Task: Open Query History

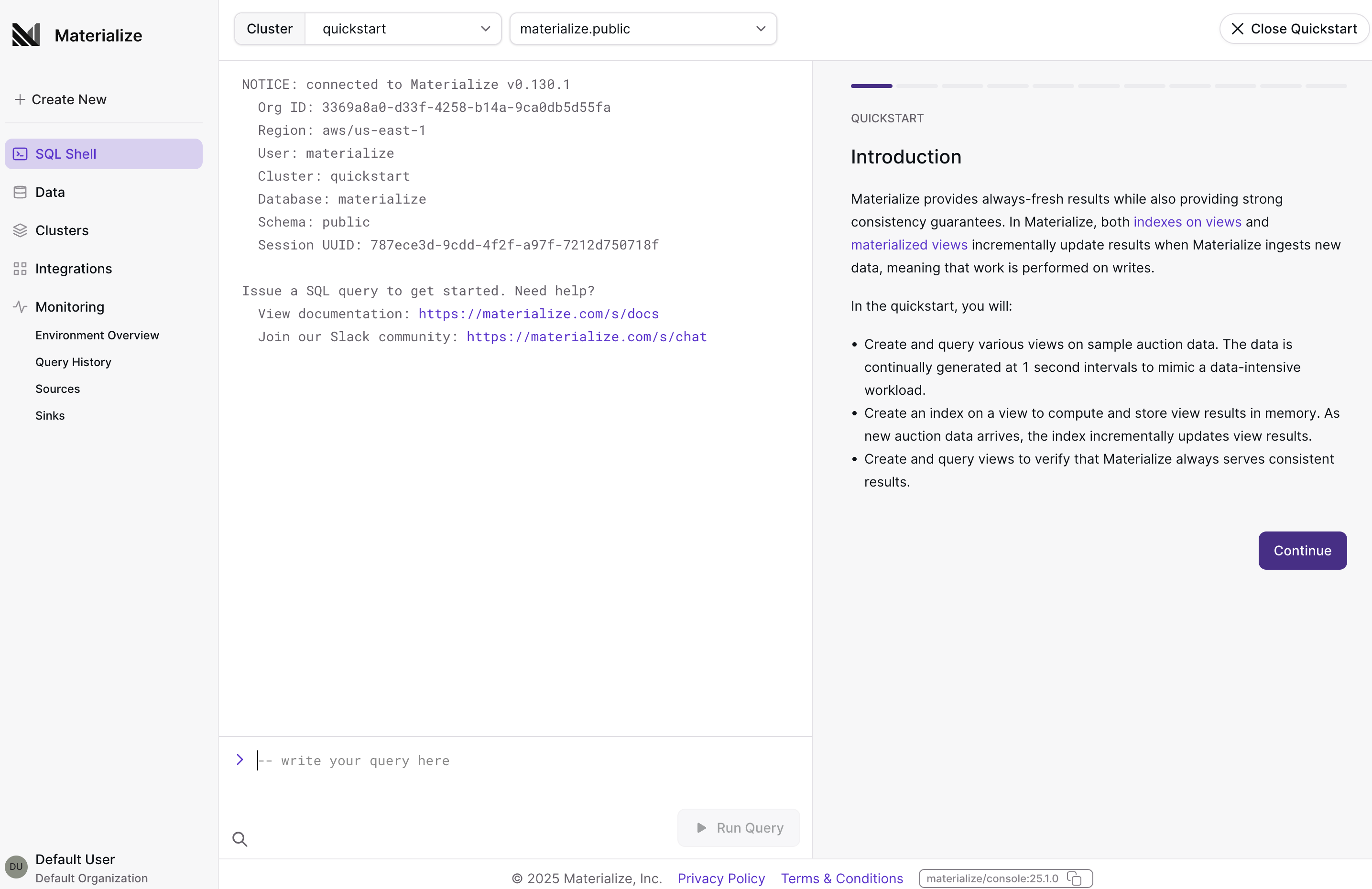Action: [73, 362]
